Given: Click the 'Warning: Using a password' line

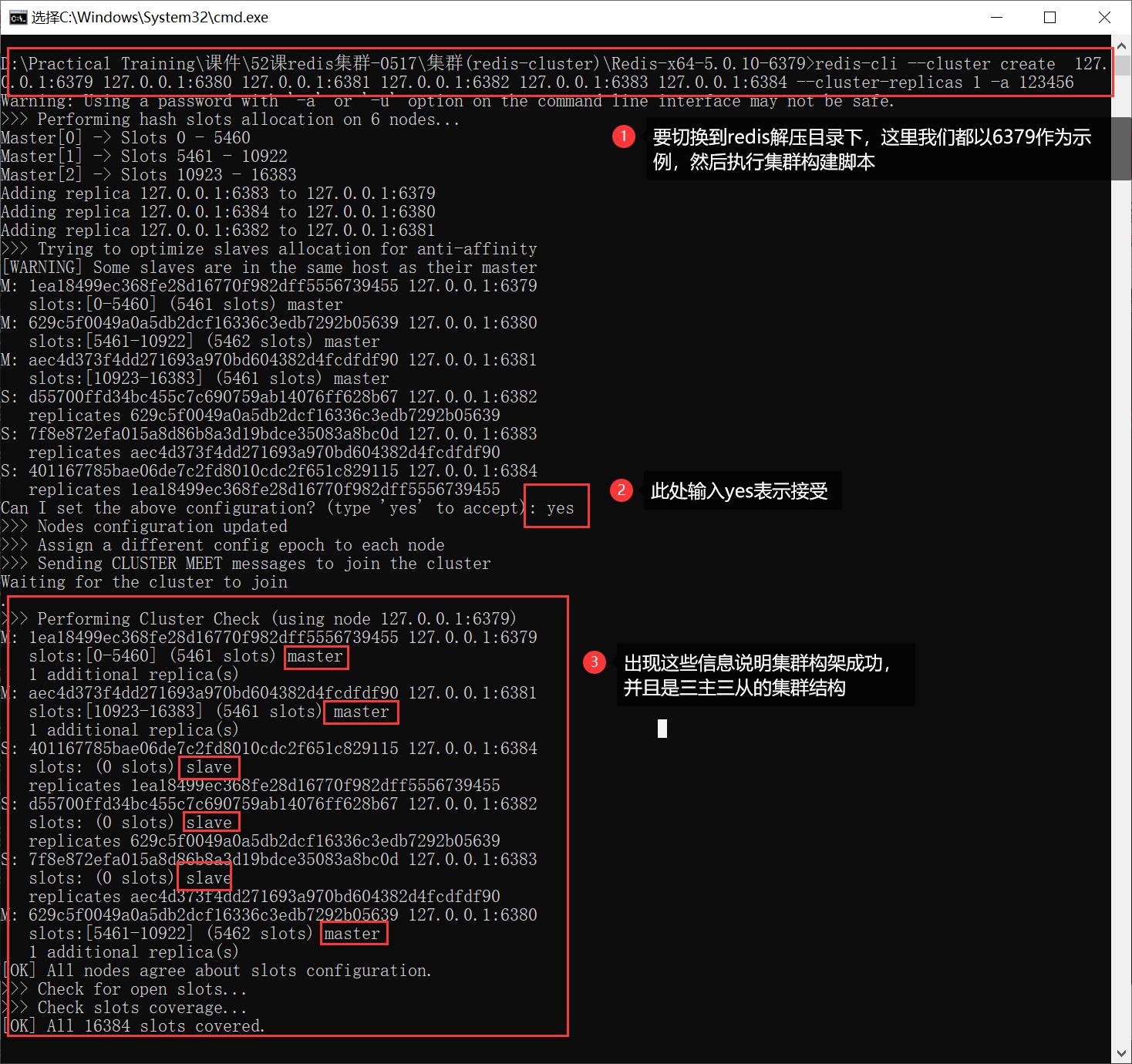Looking at the screenshot, I should [x=448, y=101].
